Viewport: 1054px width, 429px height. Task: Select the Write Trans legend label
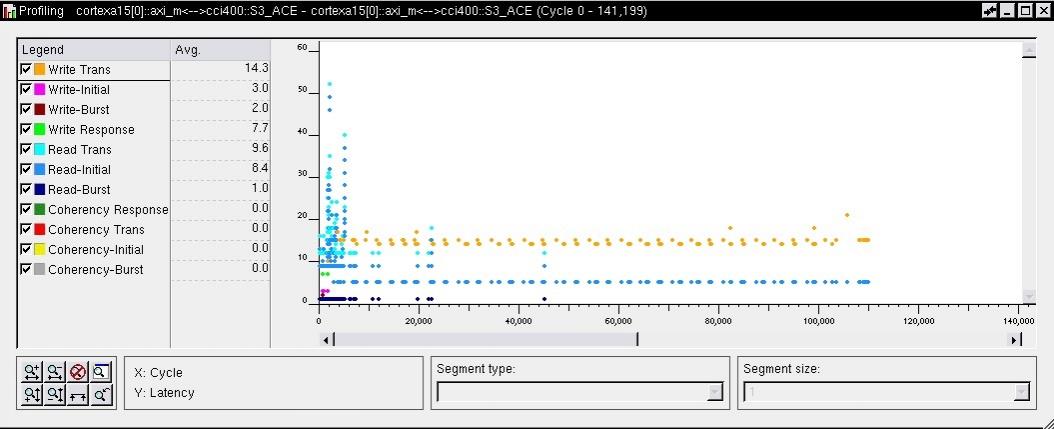click(x=79, y=69)
